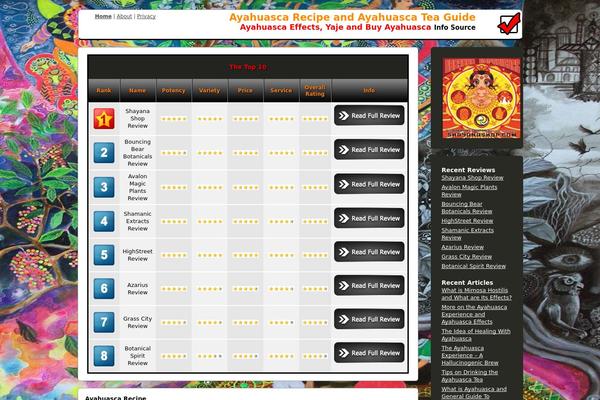The image size is (600, 400).
Task: Click the gold star rank 1 badge
Action: pyautogui.click(x=104, y=119)
